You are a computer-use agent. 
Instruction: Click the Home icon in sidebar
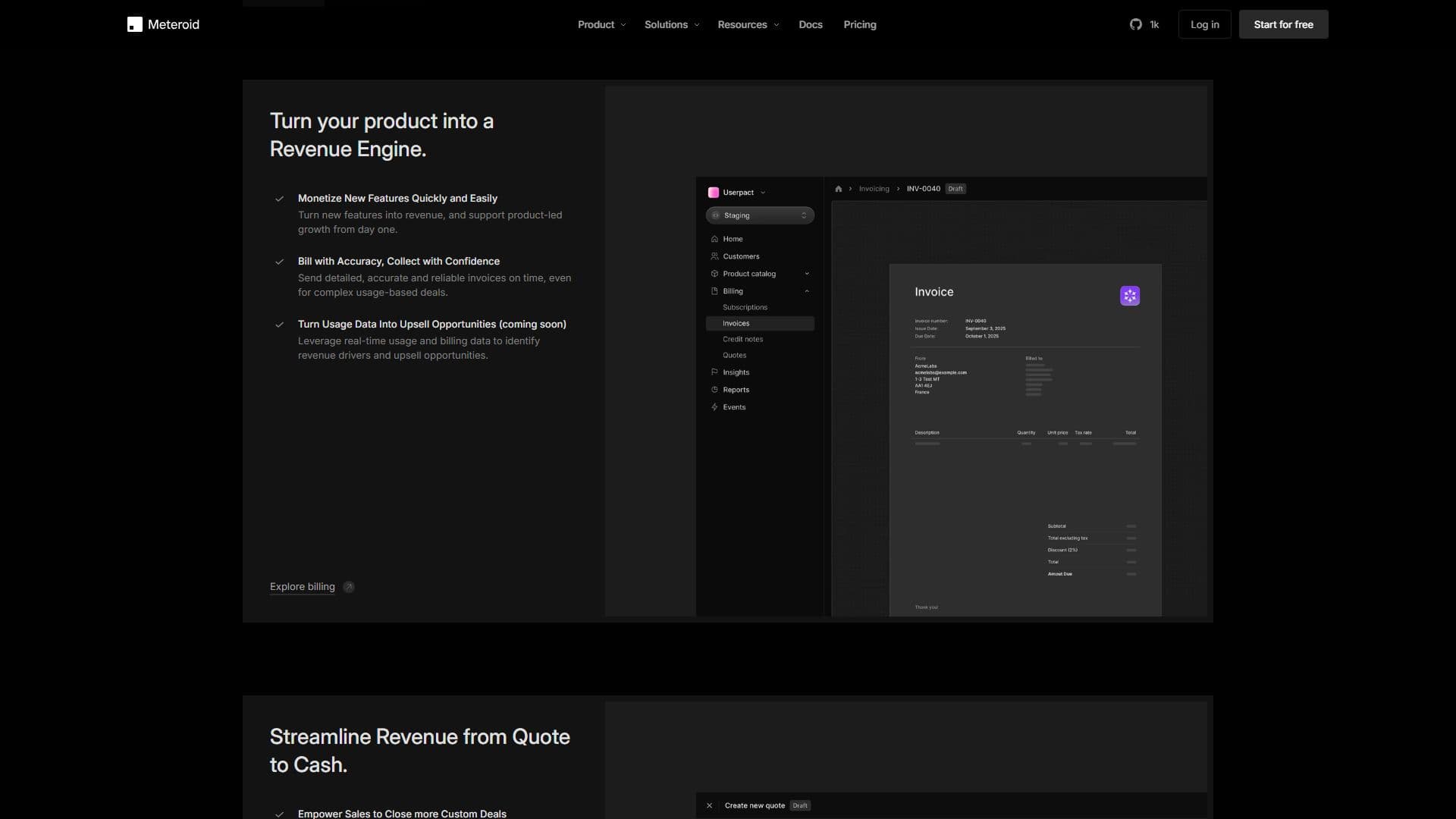(714, 239)
